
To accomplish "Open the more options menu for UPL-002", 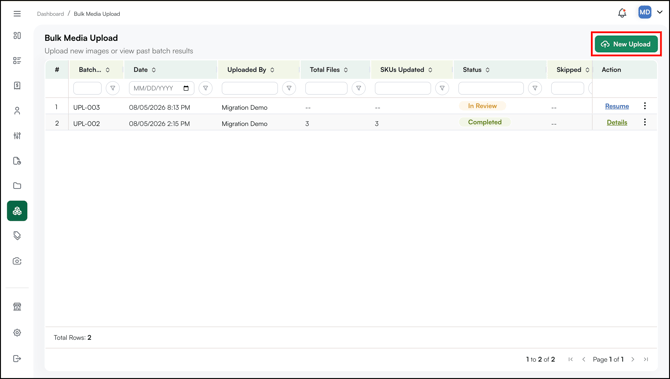I will click(x=645, y=122).
